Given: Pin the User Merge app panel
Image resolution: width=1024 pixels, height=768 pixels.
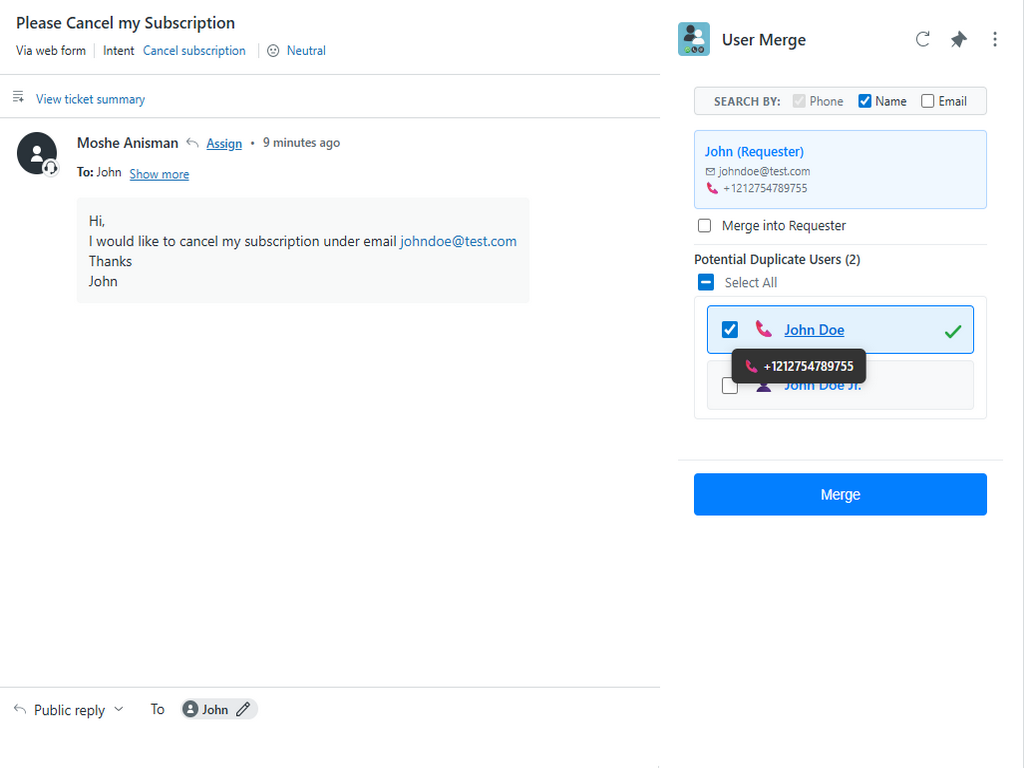Looking at the screenshot, I should pos(958,40).
